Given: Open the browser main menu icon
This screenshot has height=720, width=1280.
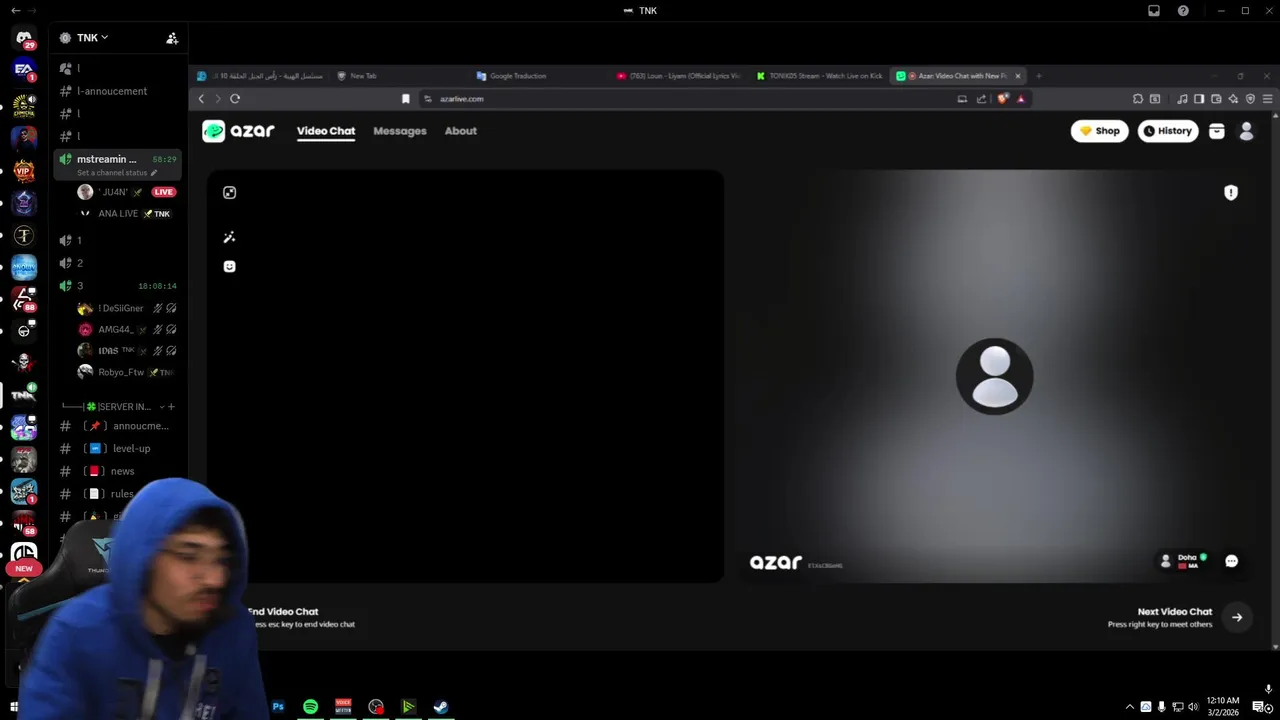Looking at the screenshot, I should (1267, 99).
